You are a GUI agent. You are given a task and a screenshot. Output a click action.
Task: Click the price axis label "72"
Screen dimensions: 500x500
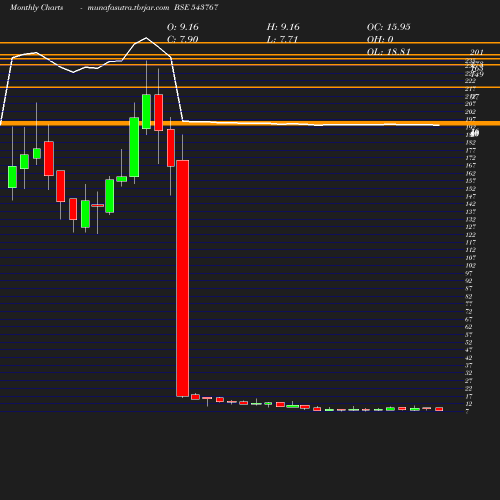(x=469, y=312)
